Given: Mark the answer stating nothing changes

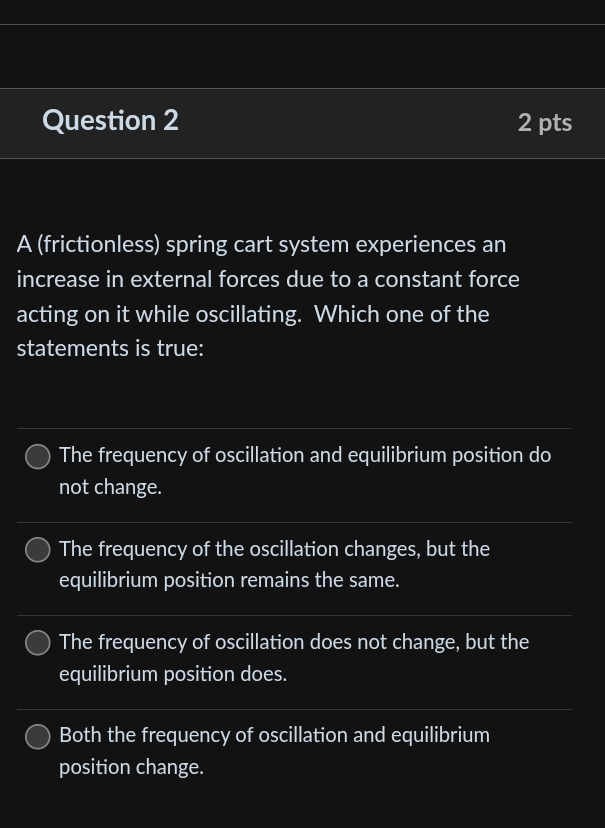Looking at the screenshot, I should click(x=37, y=456).
